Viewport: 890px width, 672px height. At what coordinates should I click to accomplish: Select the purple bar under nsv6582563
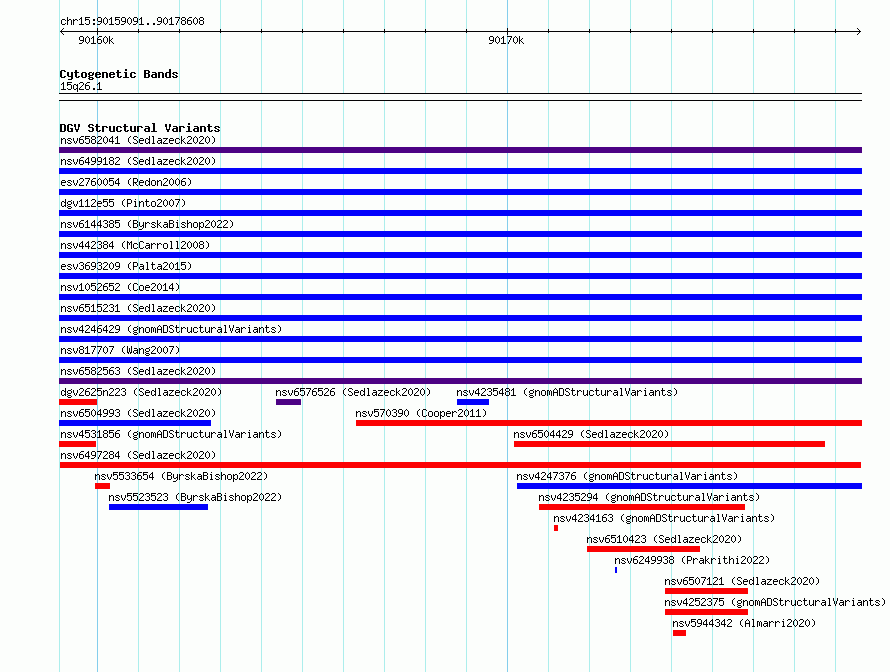click(x=460, y=381)
